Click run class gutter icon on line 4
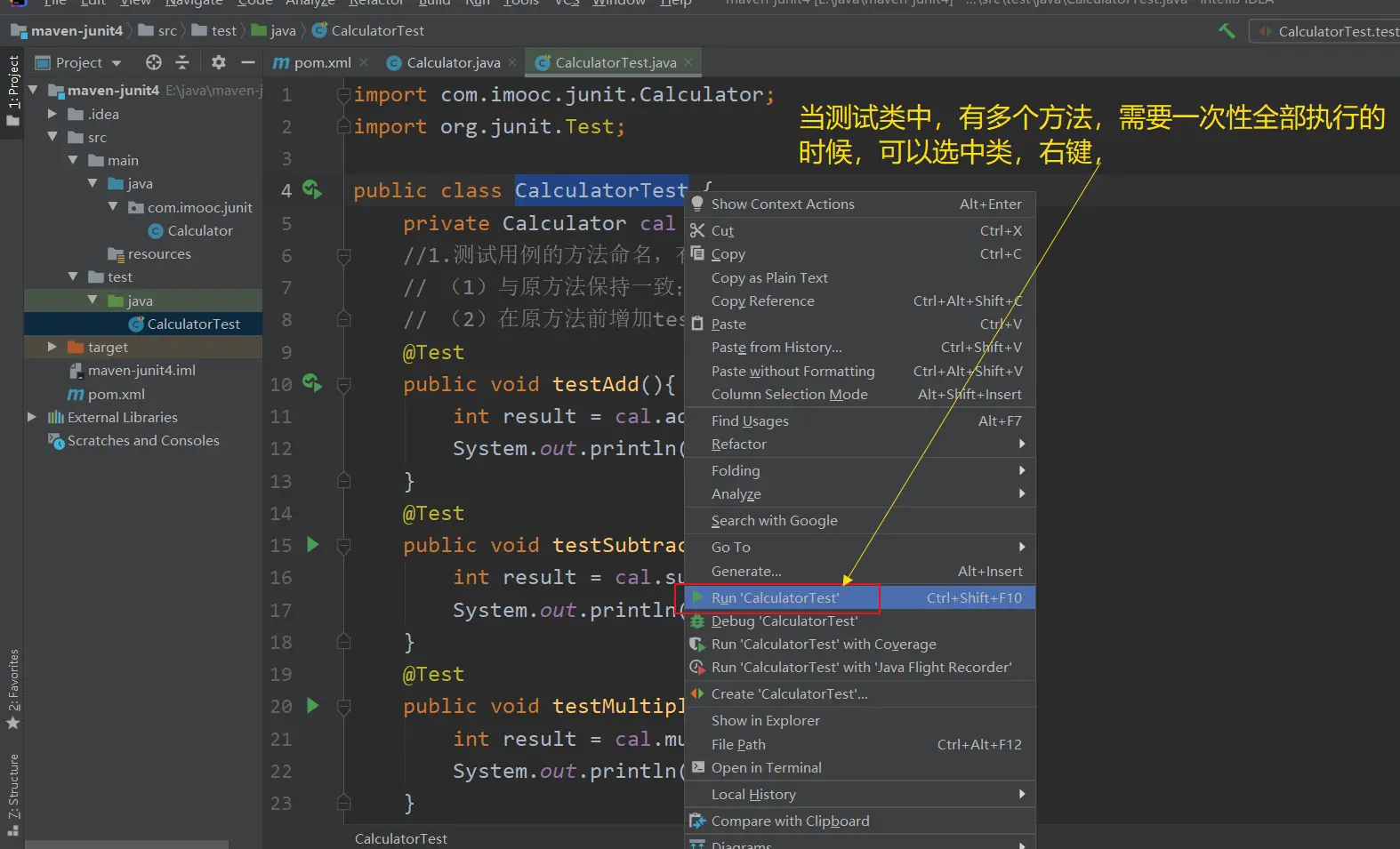 [311, 189]
